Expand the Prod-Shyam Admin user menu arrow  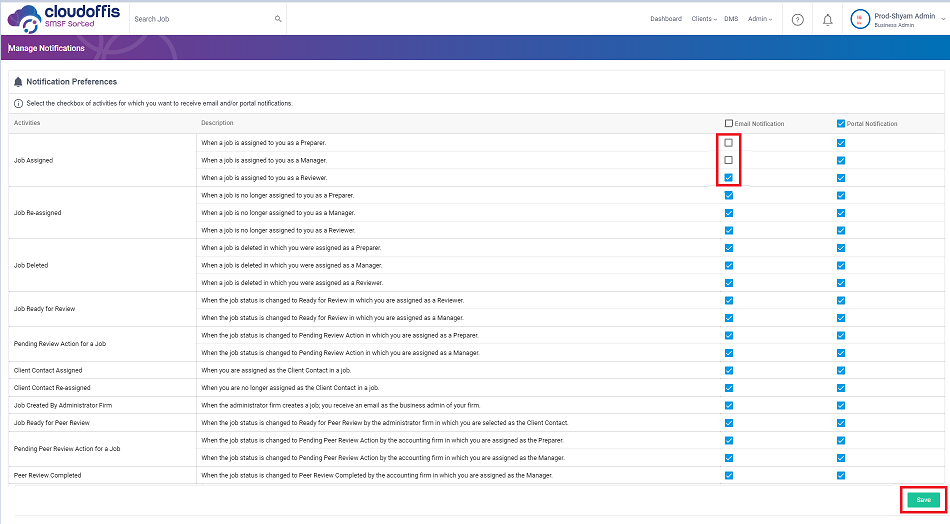[x=943, y=19]
